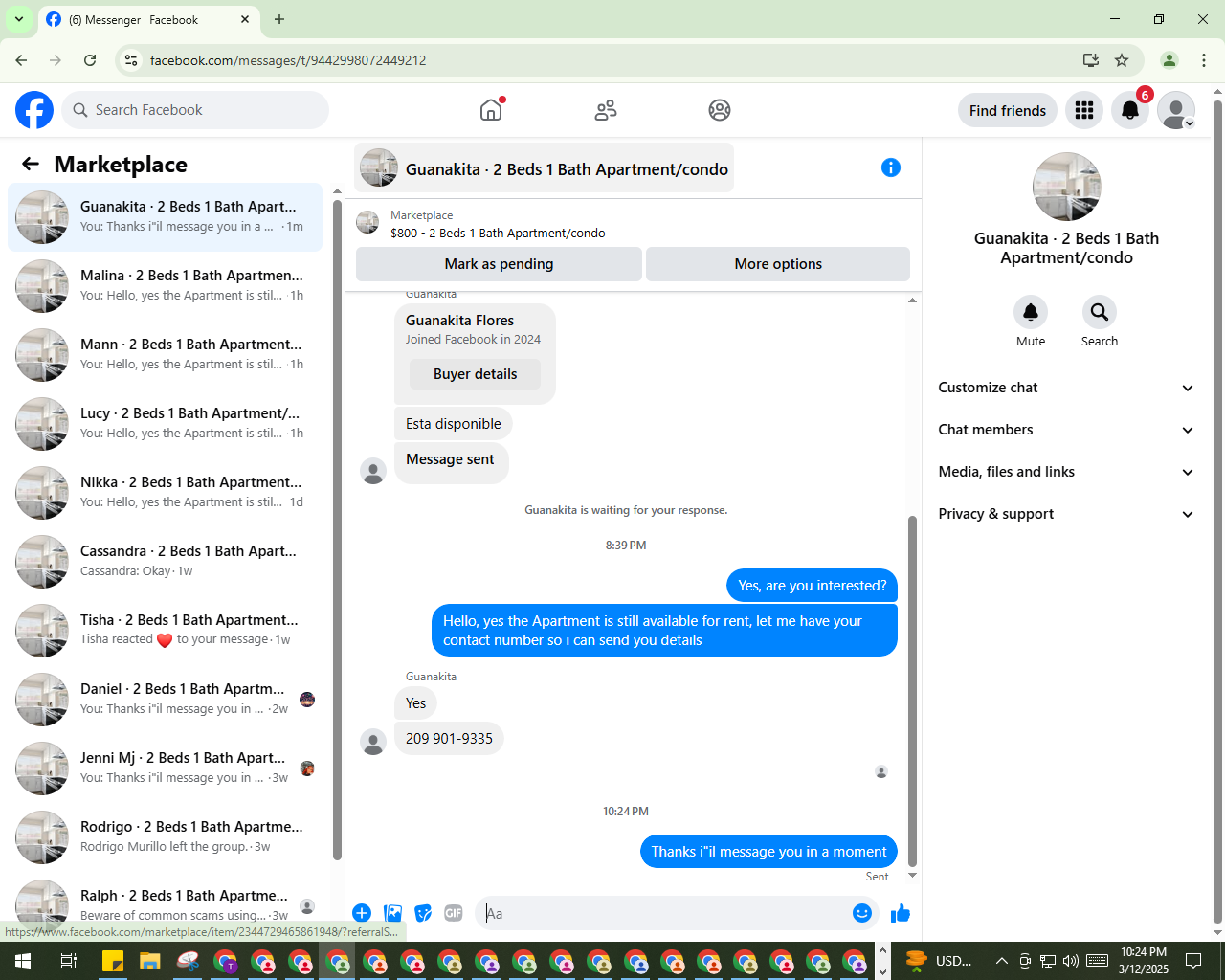Image resolution: width=1225 pixels, height=980 pixels.
Task: Switch to the Messenger Facebook browser tab
Action: tap(148, 20)
